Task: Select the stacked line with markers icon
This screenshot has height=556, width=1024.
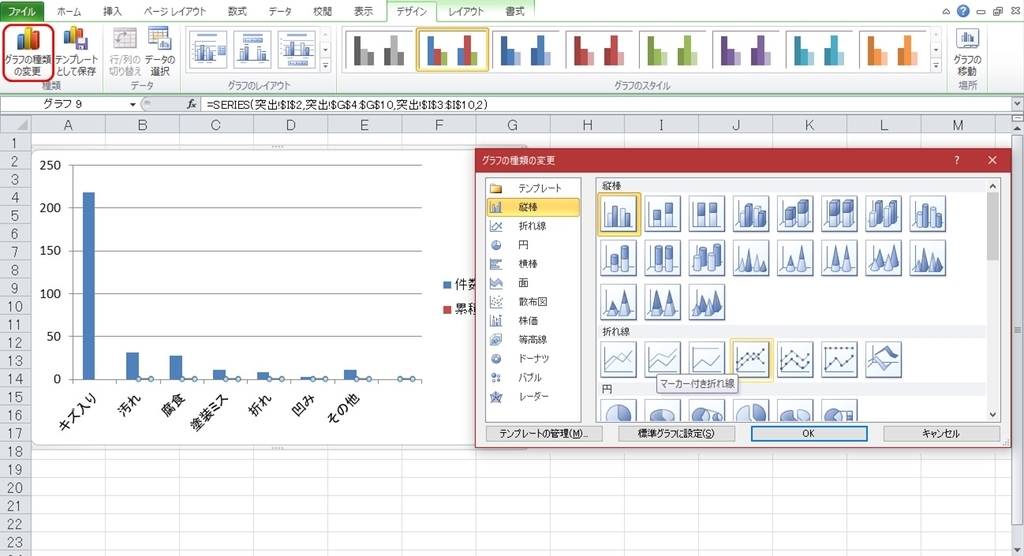Action: click(795, 359)
